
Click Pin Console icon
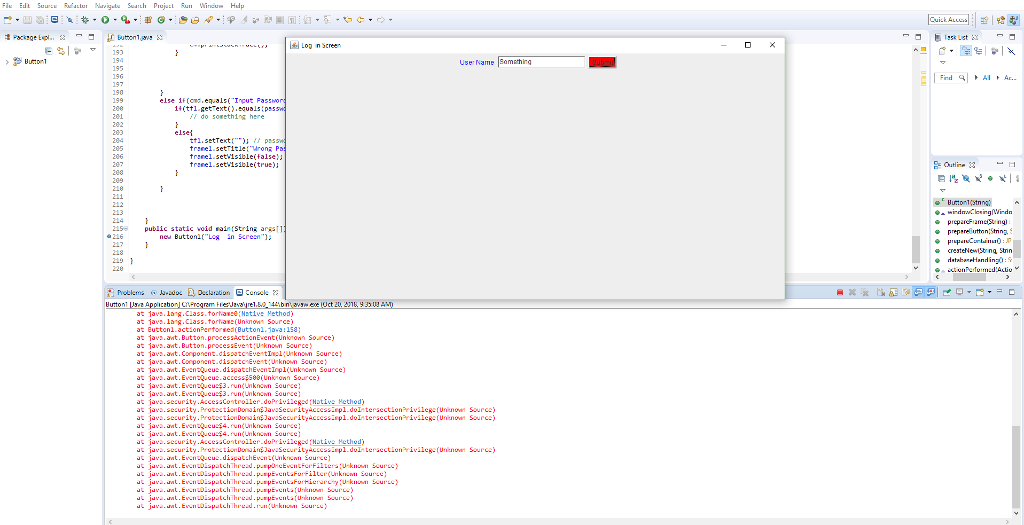[x=947, y=293]
